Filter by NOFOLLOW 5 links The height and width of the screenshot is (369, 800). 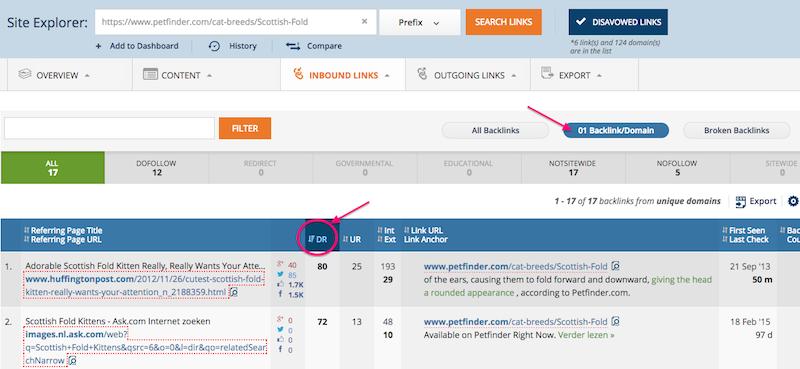(678, 168)
